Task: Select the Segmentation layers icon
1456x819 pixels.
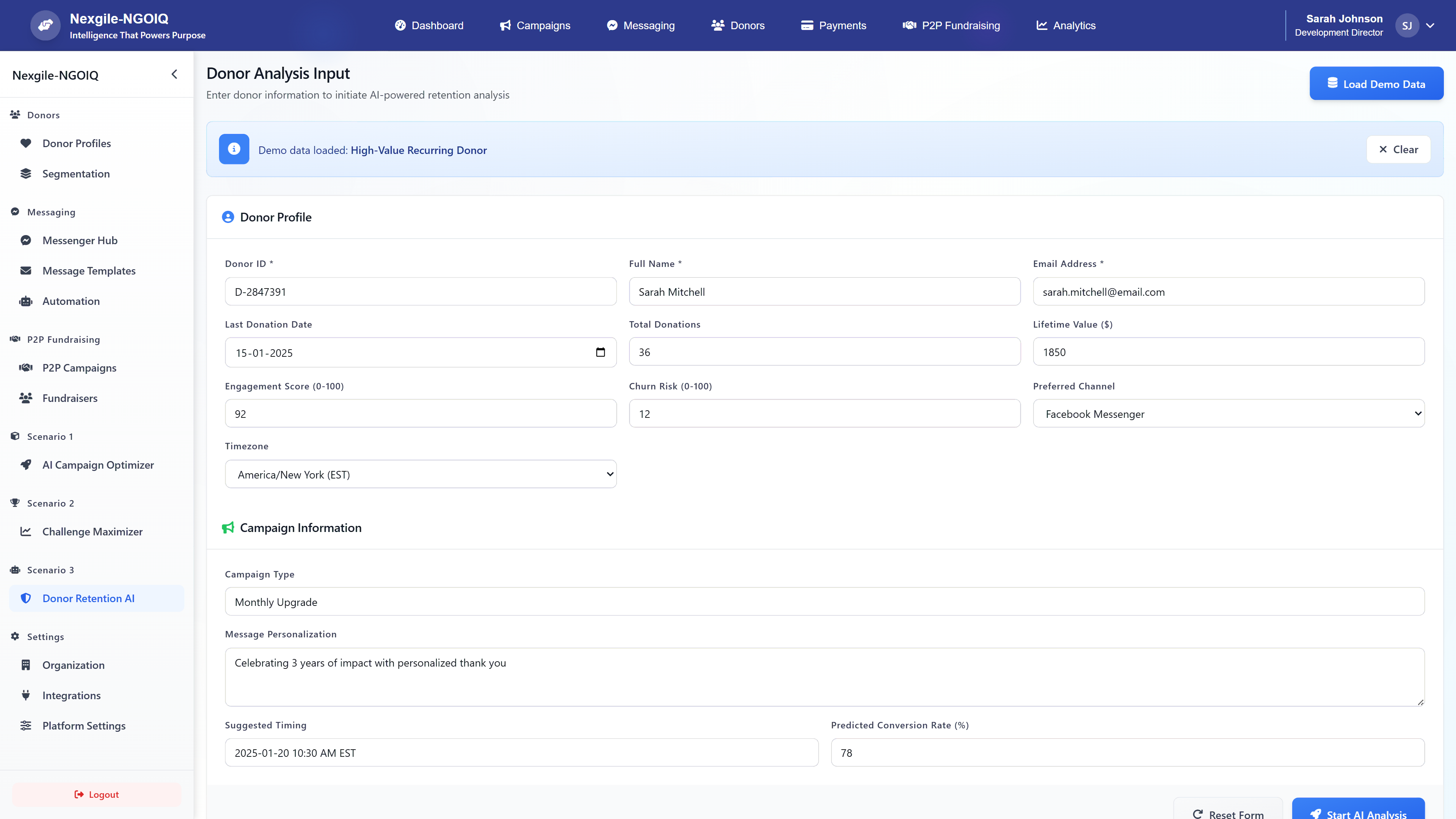Action: coord(26,174)
